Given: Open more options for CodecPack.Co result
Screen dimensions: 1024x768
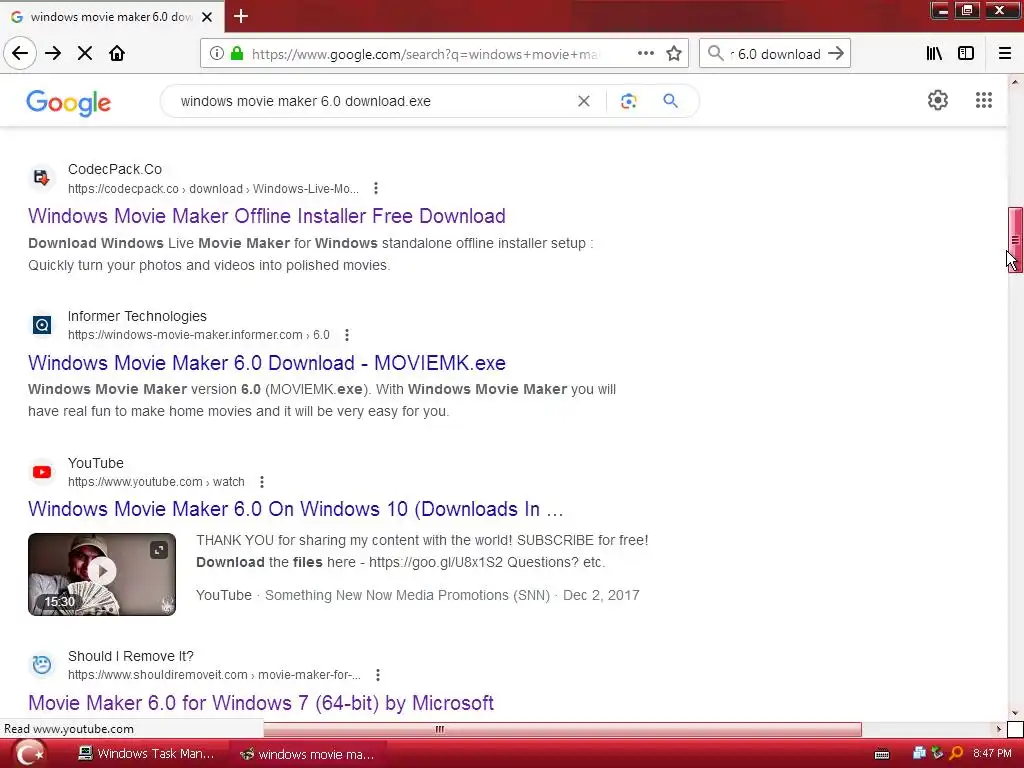Looking at the screenshot, I should pyautogui.click(x=376, y=189).
